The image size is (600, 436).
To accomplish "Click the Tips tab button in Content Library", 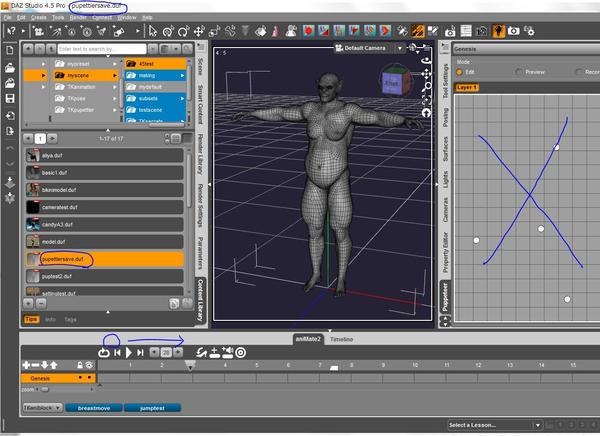I will 31,319.
